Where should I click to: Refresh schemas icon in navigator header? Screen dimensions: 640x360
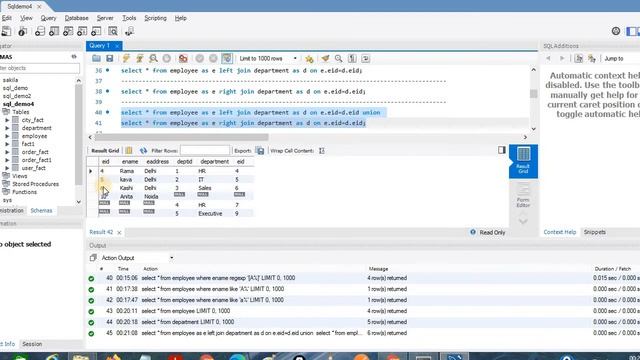[x=74, y=57]
